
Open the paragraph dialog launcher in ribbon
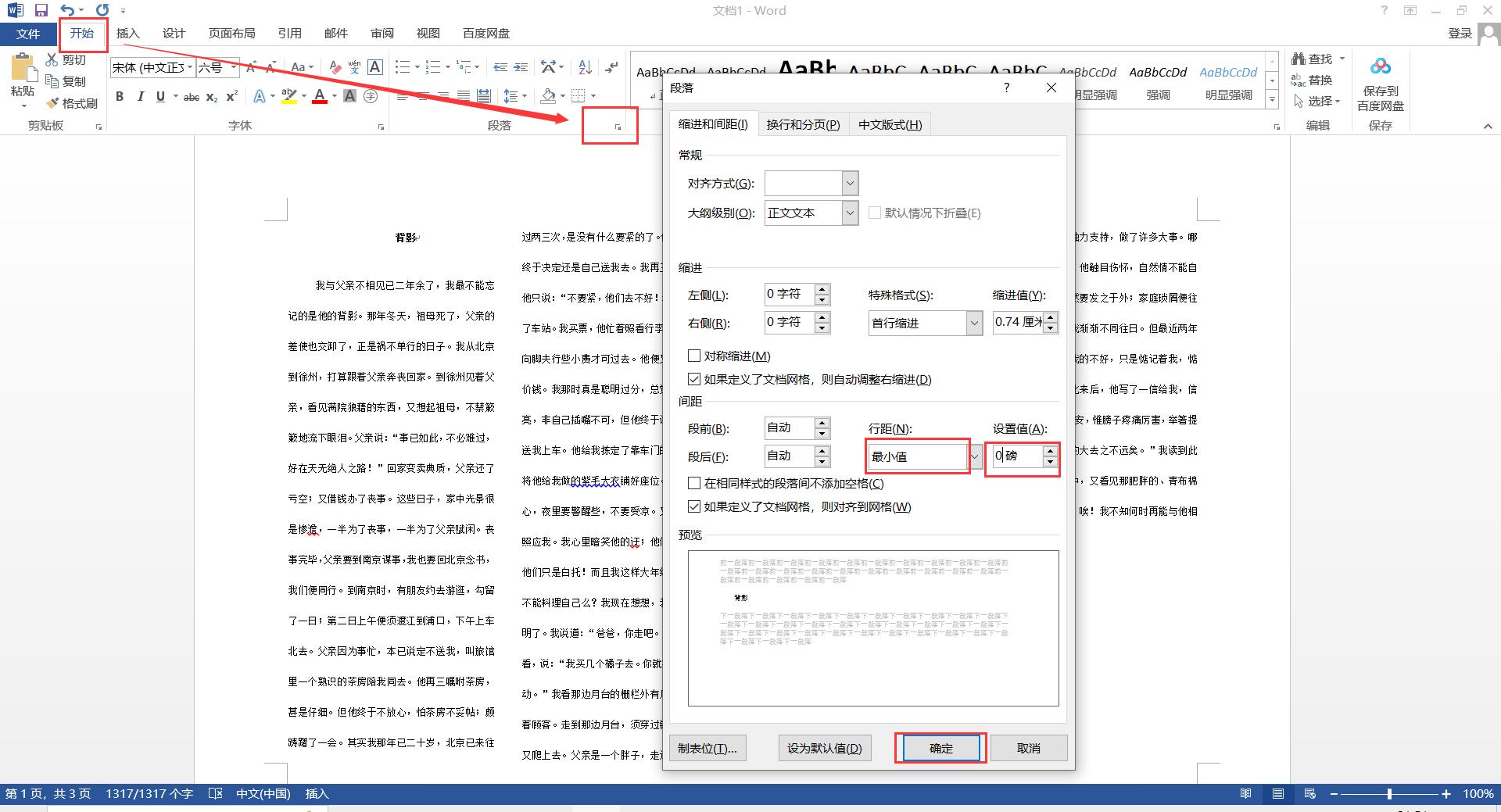(x=618, y=127)
